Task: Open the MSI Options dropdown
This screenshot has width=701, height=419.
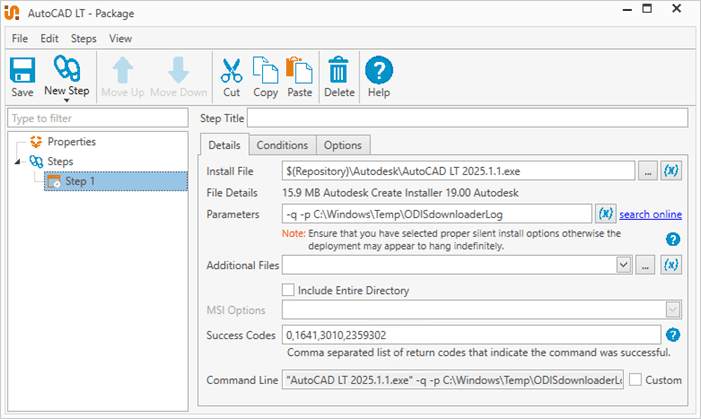Action: pyautogui.click(x=673, y=309)
